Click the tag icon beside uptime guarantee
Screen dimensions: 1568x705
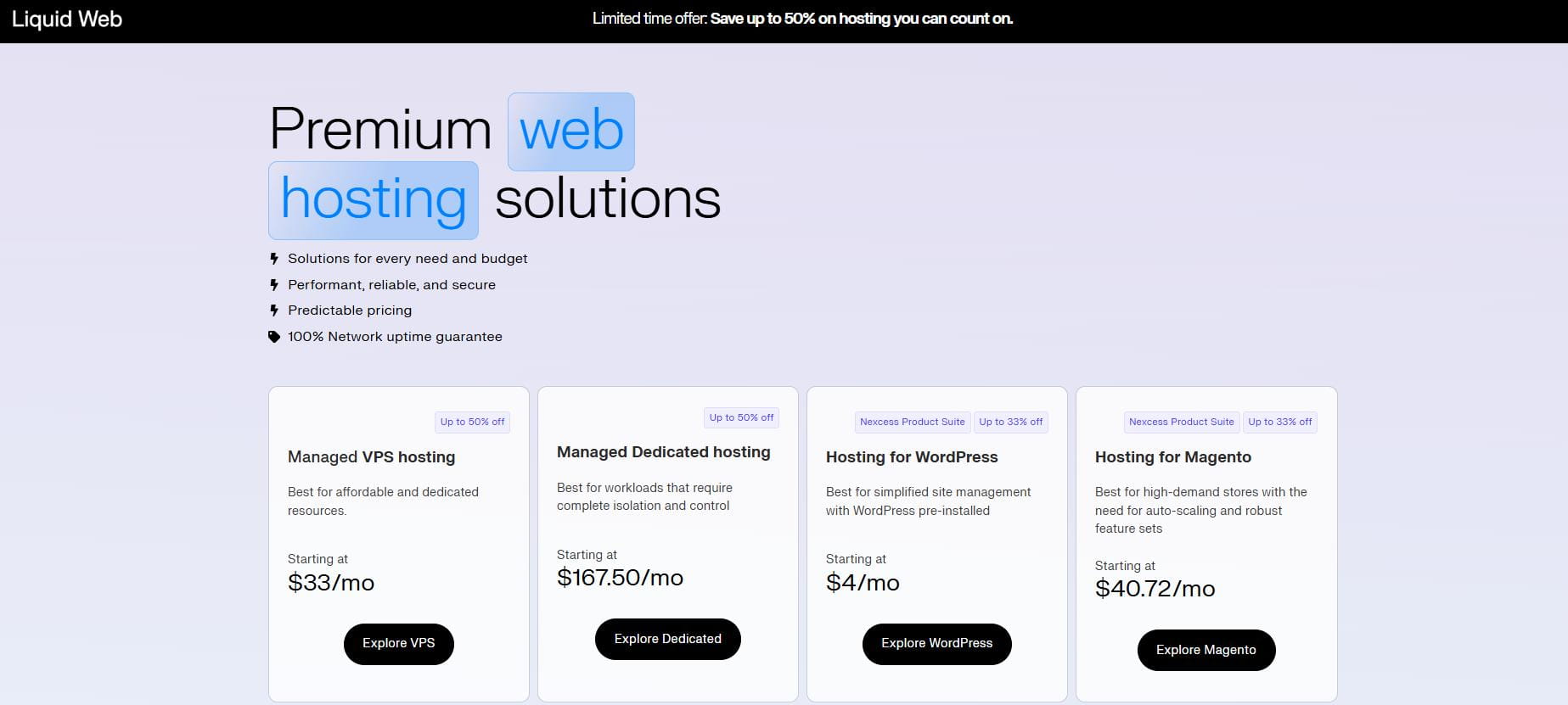point(274,337)
